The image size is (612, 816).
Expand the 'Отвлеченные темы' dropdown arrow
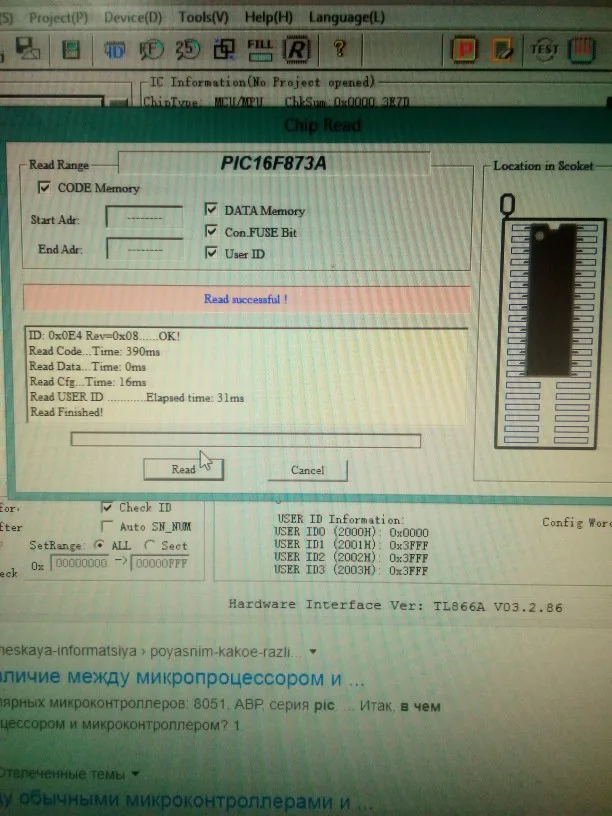point(135,774)
